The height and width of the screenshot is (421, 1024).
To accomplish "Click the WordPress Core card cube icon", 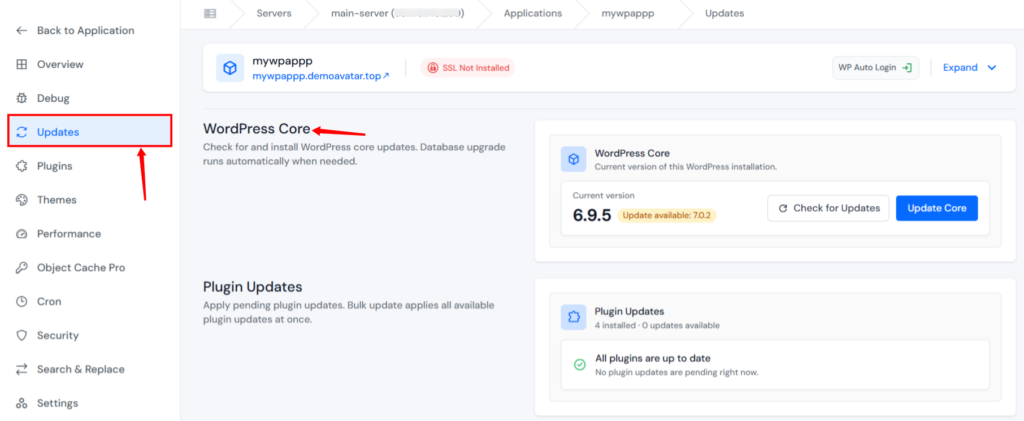I will (573, 159).
